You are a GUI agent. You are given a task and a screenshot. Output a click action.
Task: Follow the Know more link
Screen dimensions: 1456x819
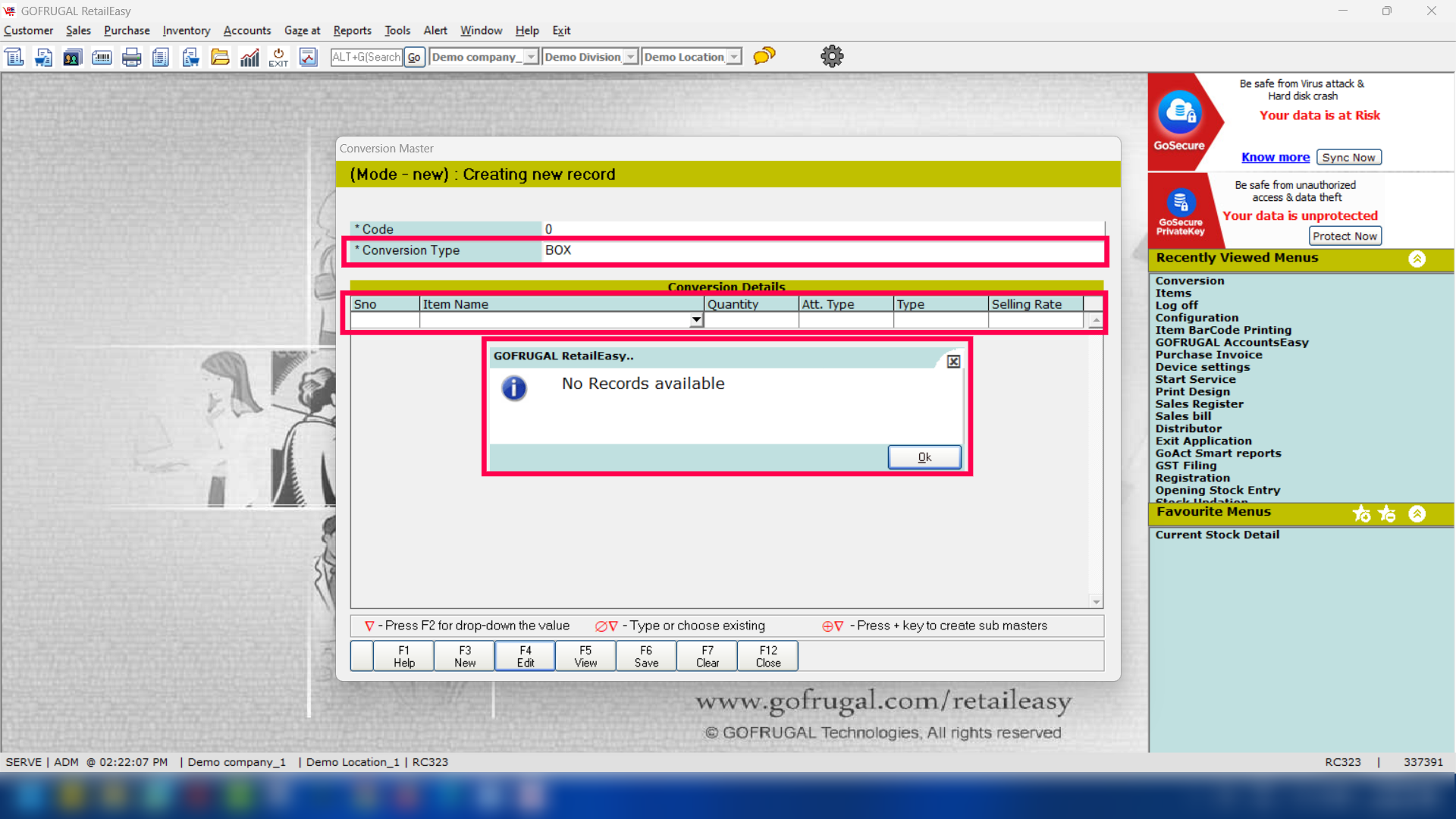(1275, 157)
